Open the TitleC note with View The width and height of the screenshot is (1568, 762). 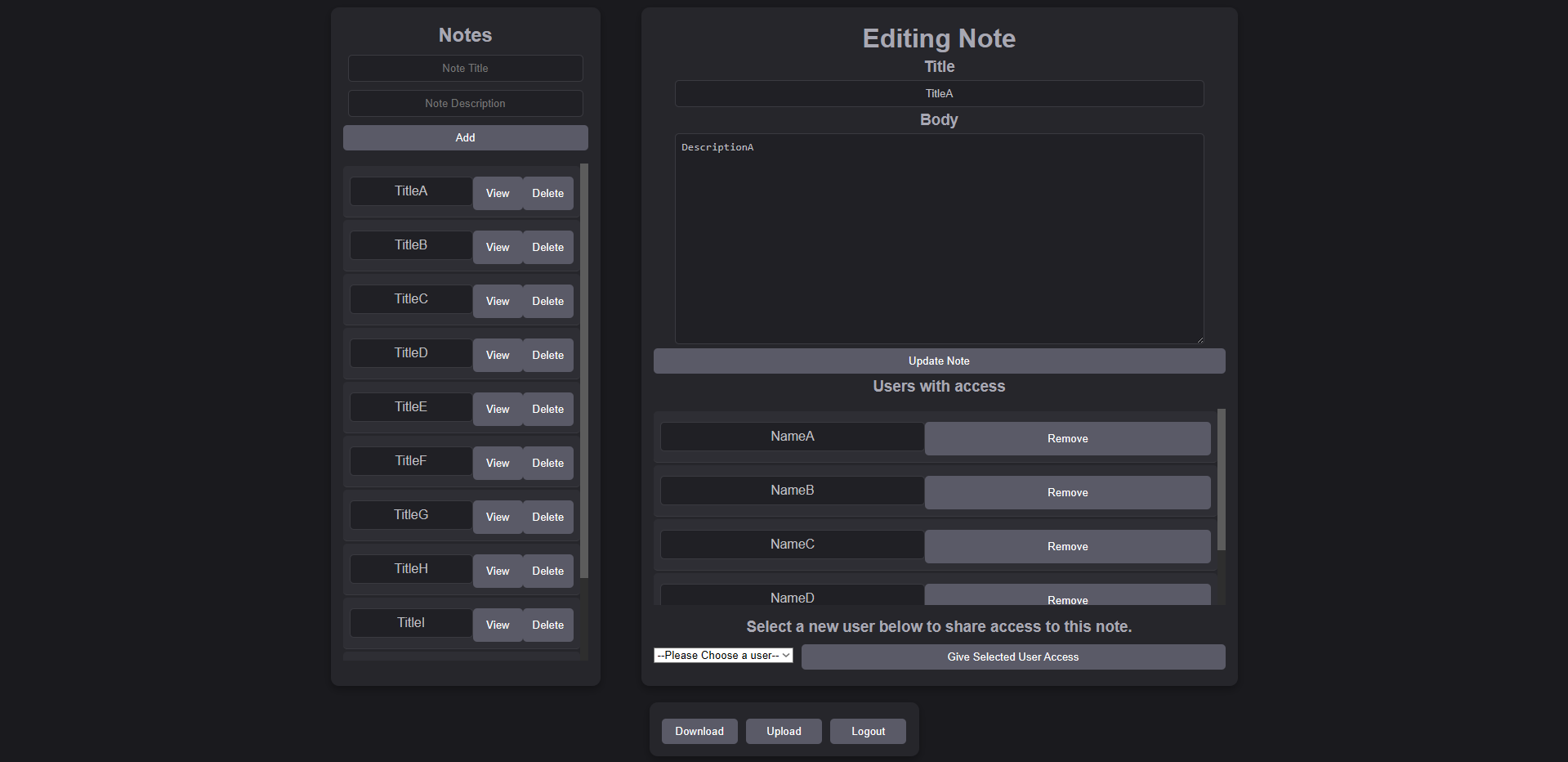(x=498, y=301)
